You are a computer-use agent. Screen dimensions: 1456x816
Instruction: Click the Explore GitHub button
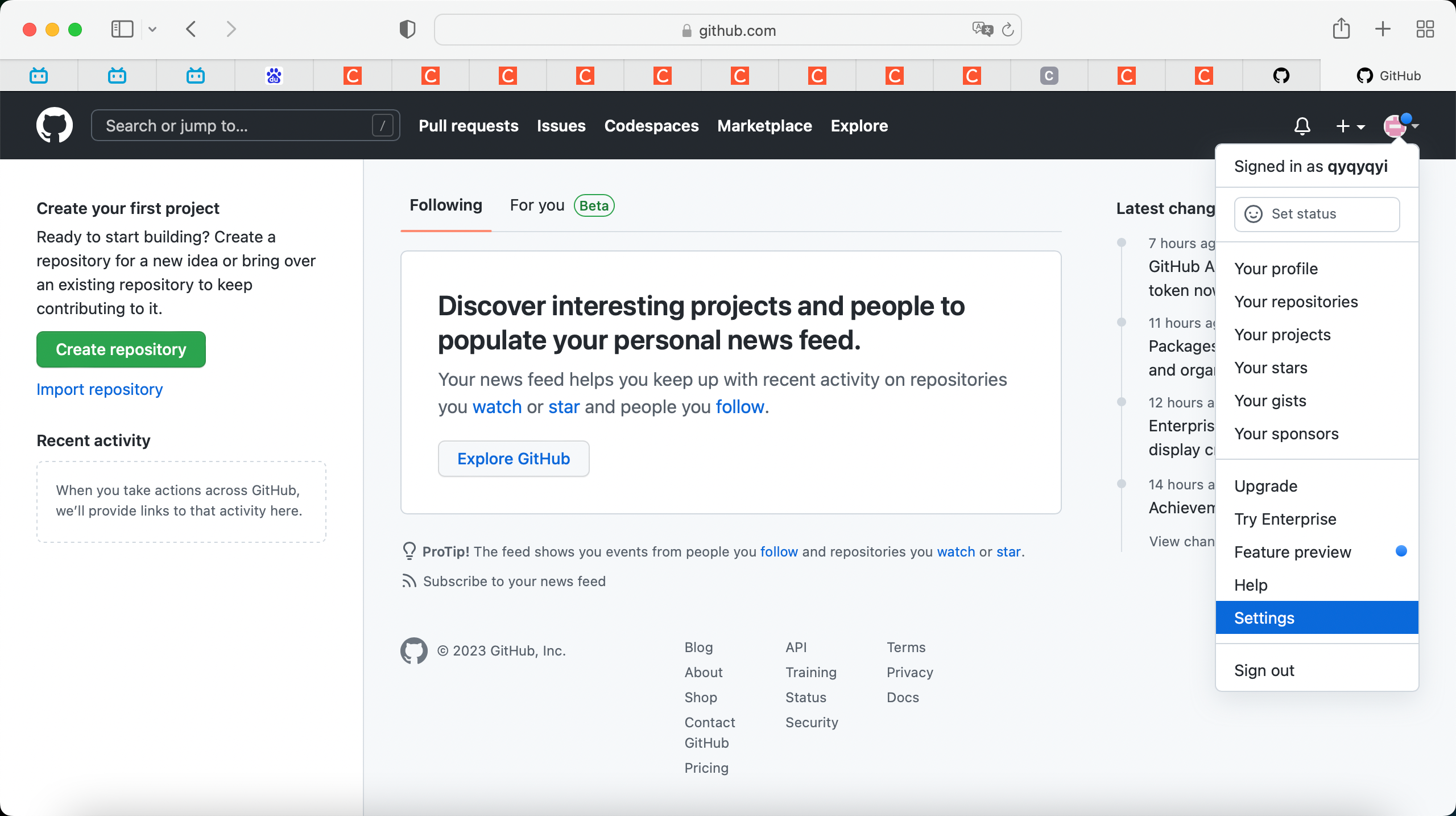point(513,459)
